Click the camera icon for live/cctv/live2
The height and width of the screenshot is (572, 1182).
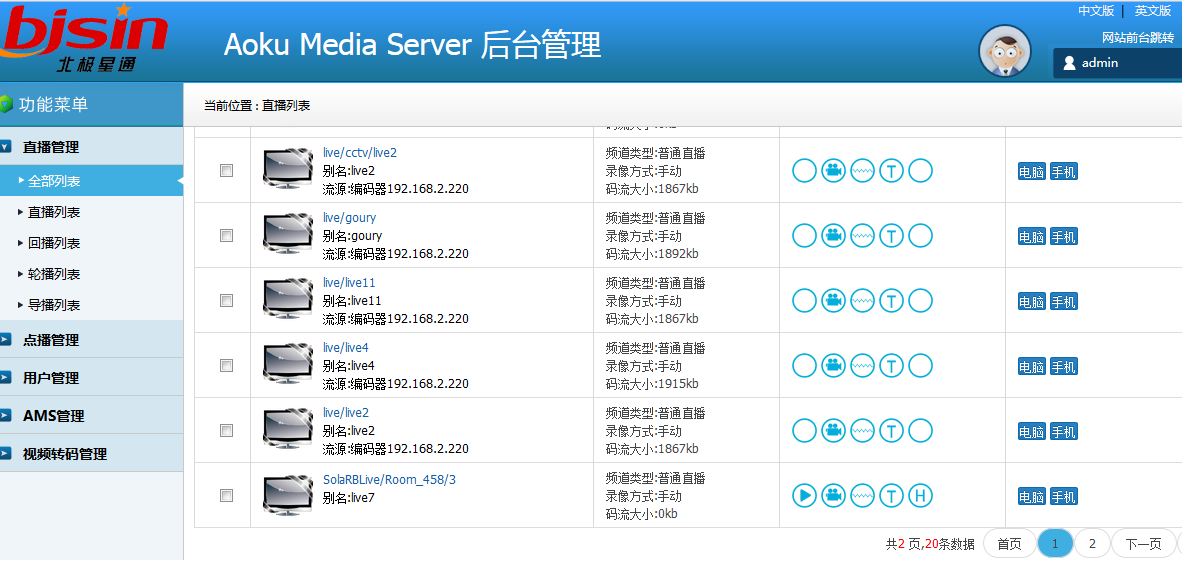[833, 171]
